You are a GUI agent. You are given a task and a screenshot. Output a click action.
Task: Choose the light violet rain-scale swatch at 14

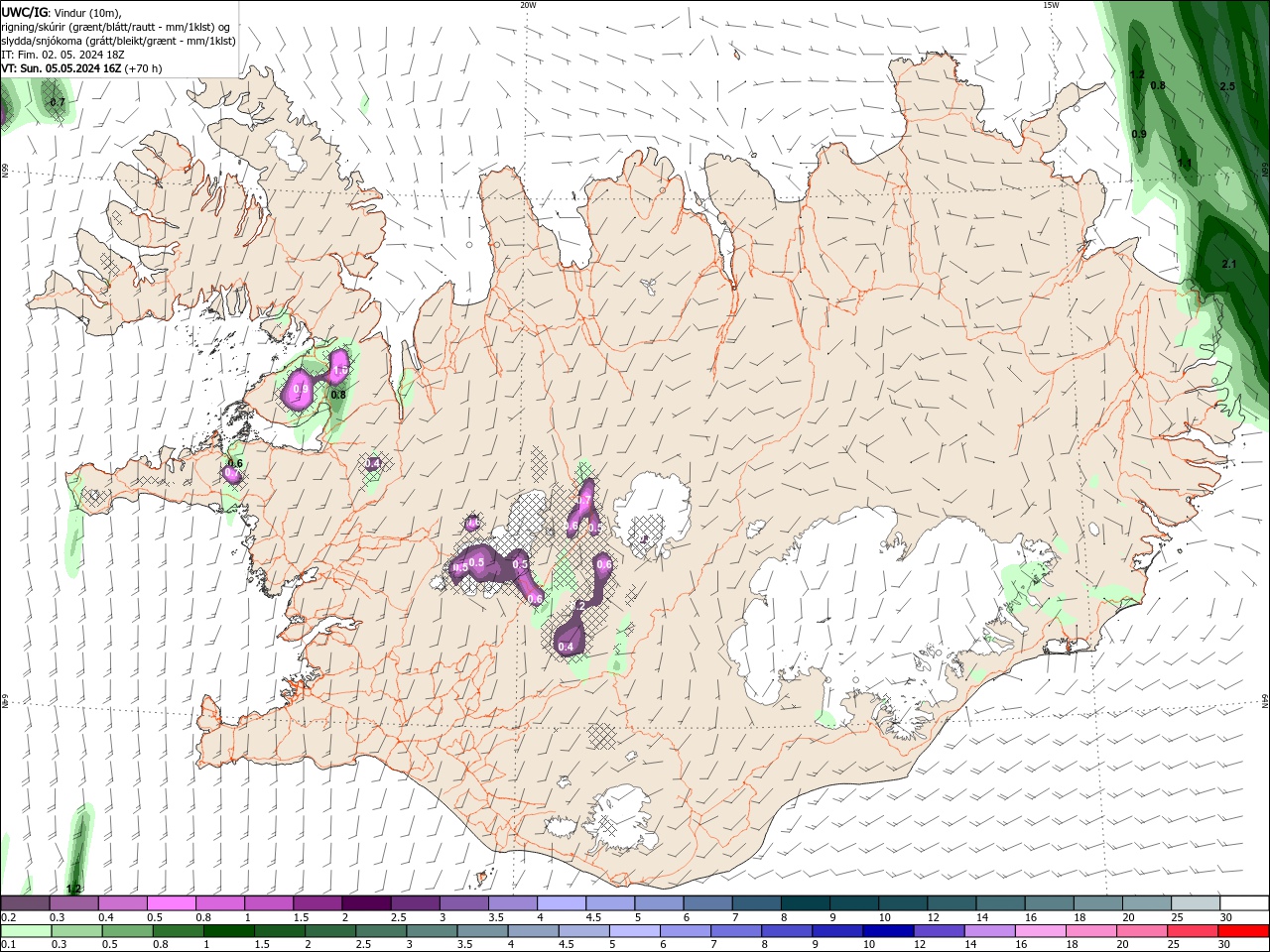pos(989,931)
